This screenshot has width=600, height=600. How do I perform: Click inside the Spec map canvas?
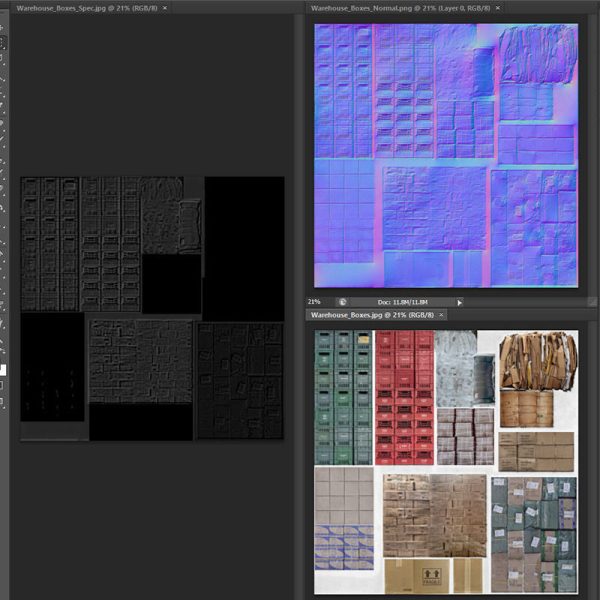[152, 308]
